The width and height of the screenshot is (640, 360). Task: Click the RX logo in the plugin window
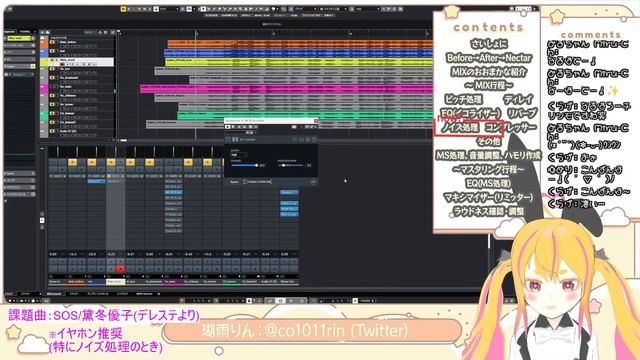tap(235, 139)
